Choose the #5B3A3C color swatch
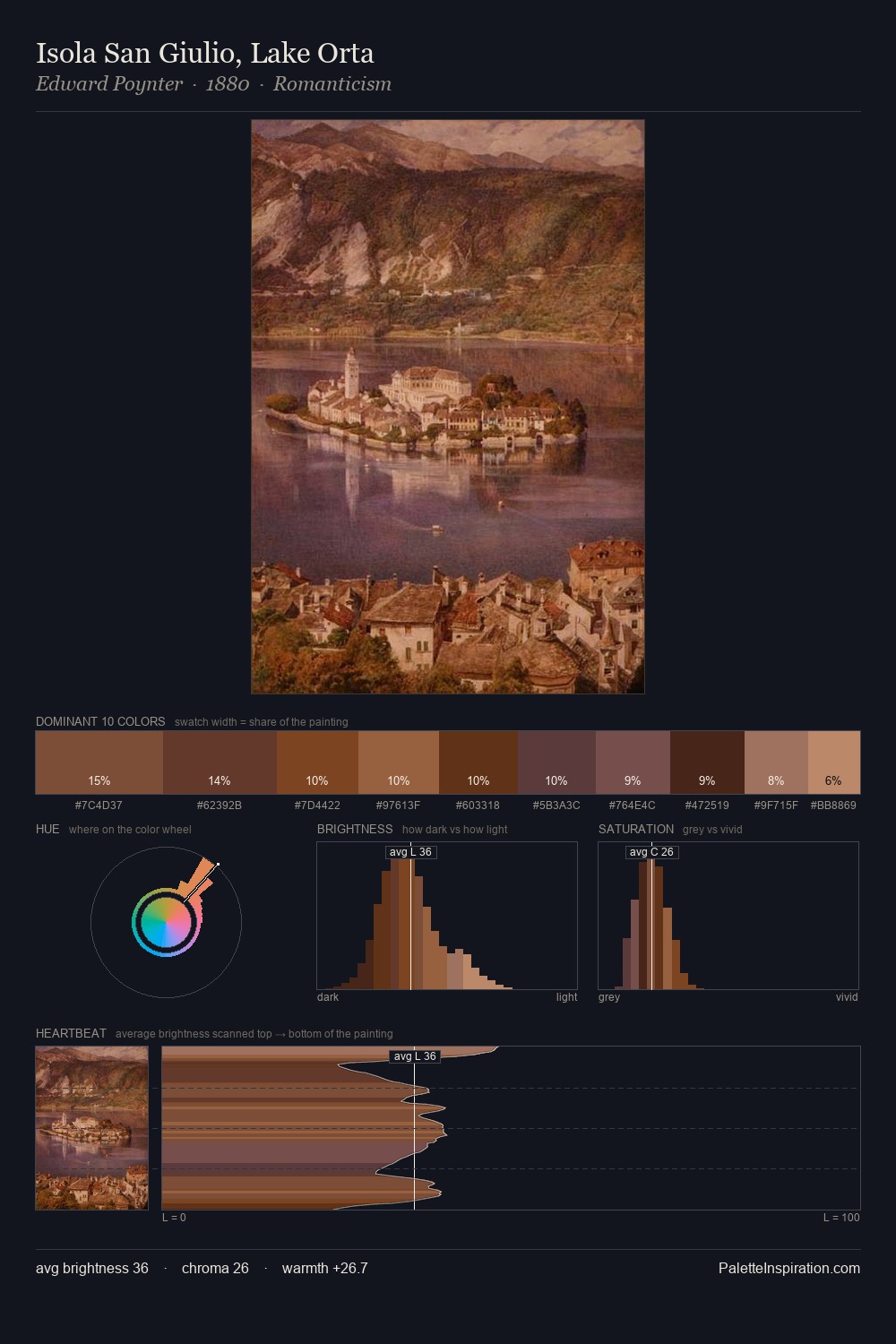This screenshot has height=1344, width=896. pyautogui.click(x=556, y=762)
